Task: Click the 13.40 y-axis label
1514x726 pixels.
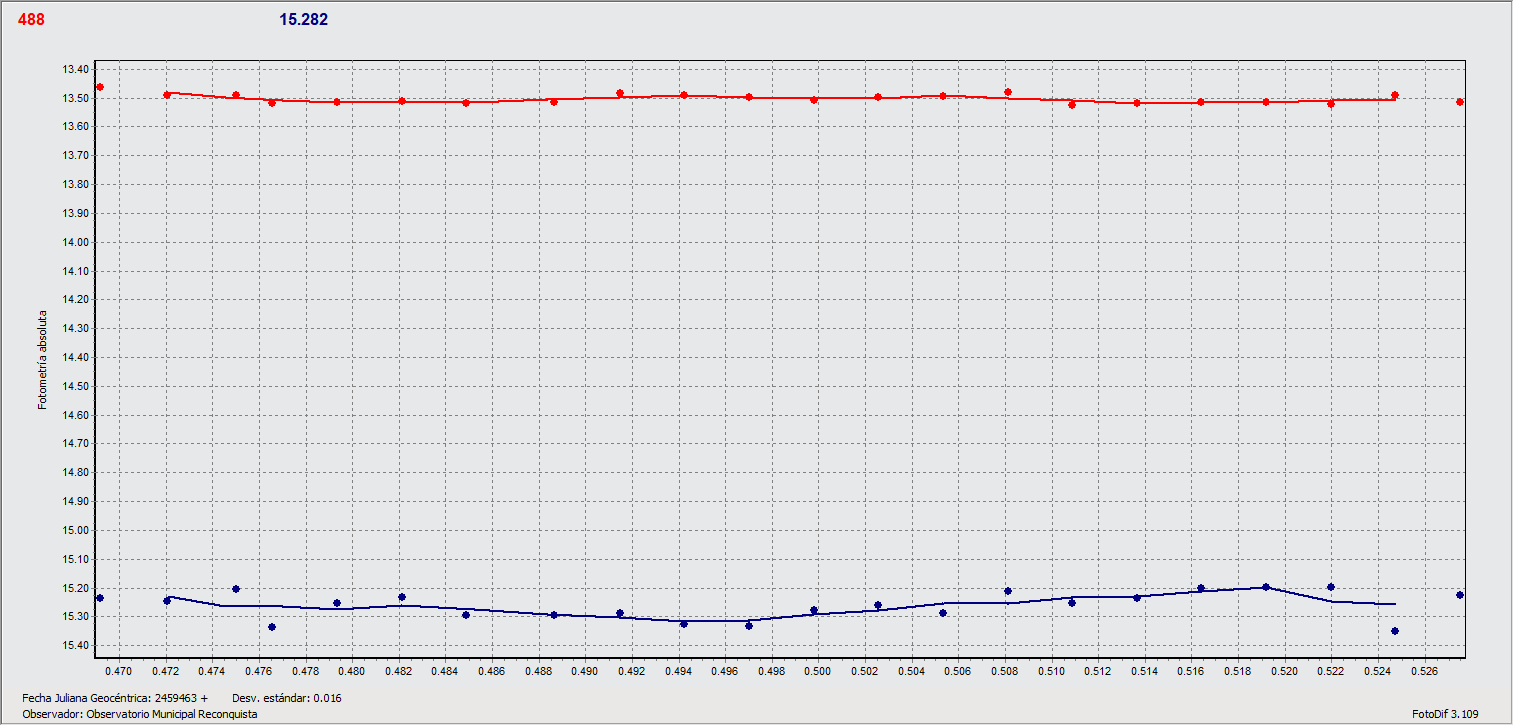Action: click(x=75, y=69)
